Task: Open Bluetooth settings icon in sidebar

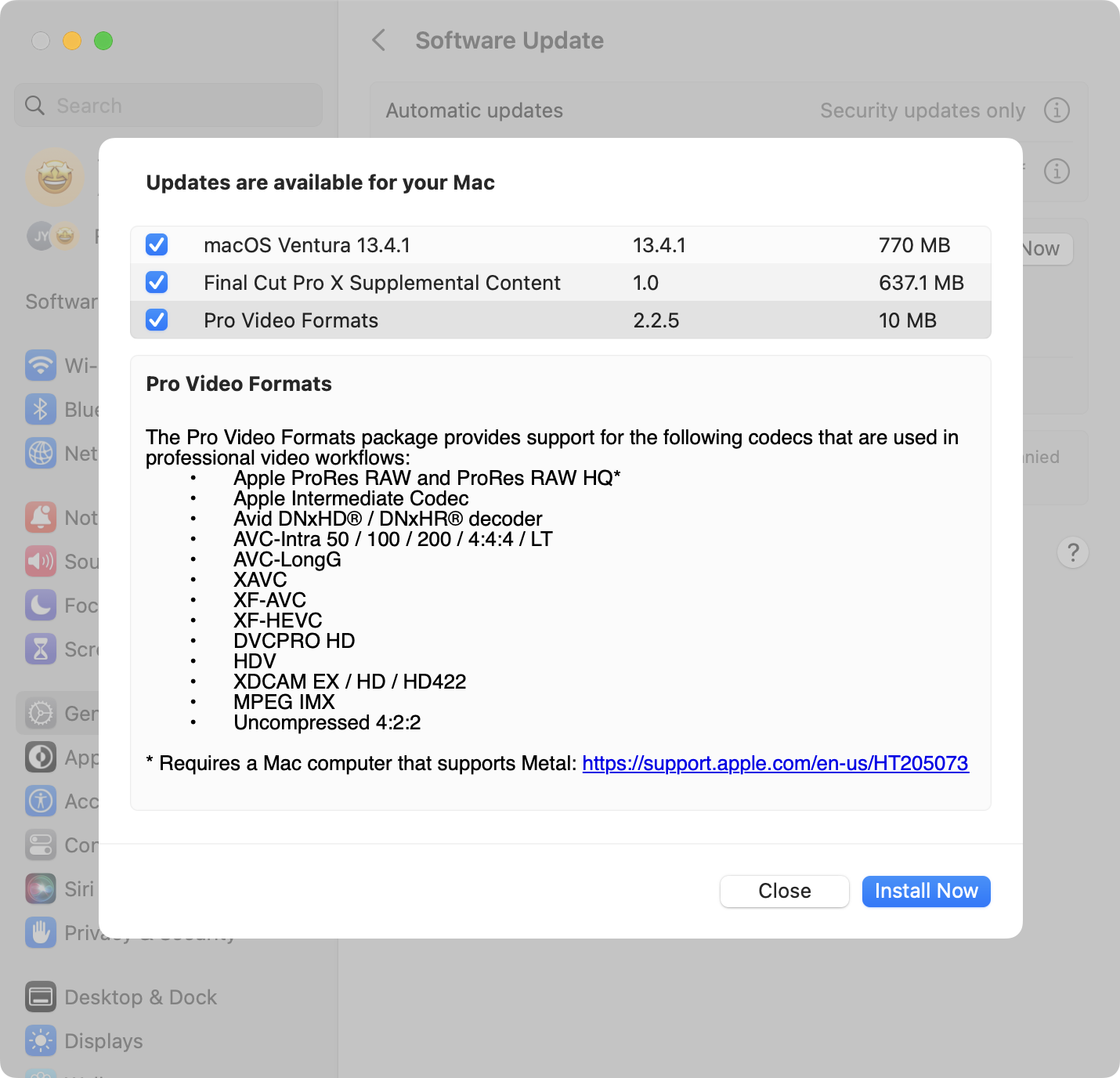Action: (x=41, y=409)
